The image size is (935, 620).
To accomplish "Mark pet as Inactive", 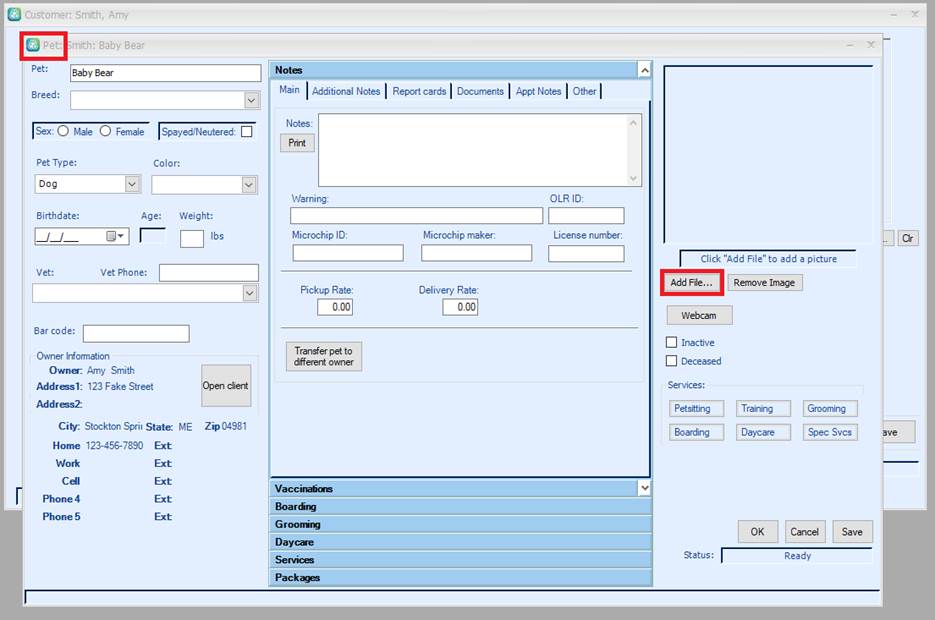I will click(672, 342).
